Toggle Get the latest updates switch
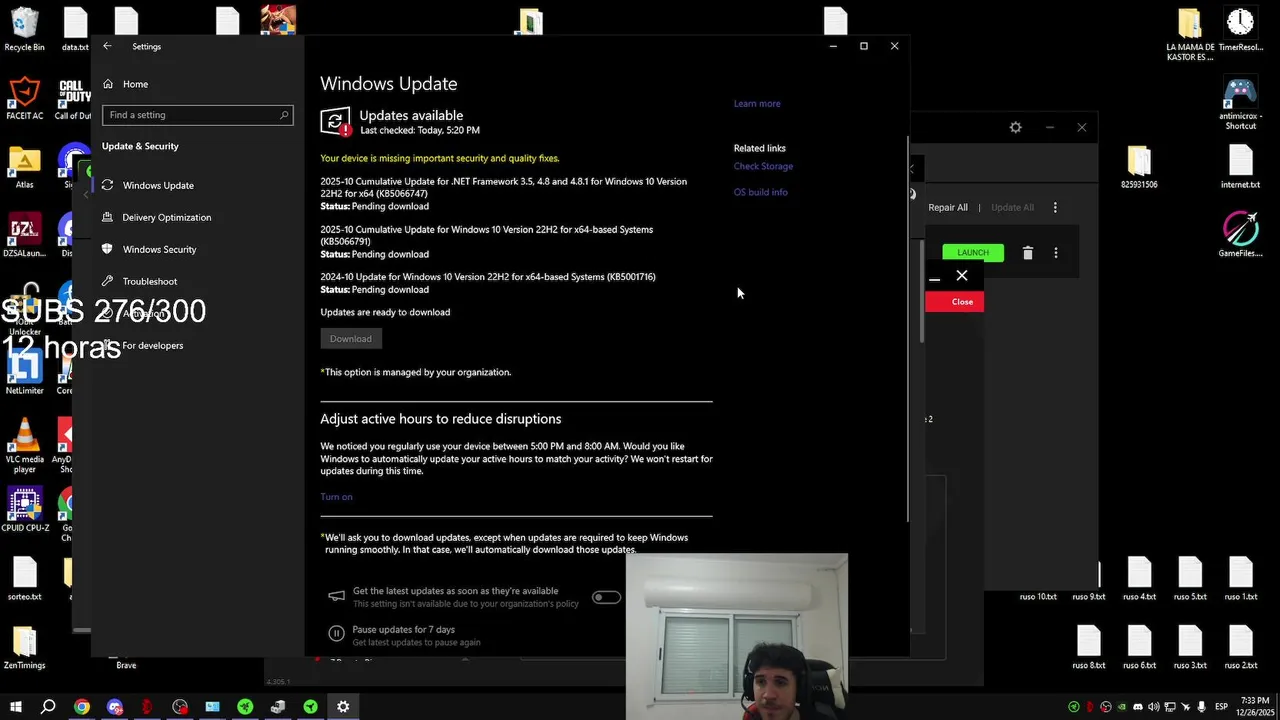The height and width of the screenshot is (720, 1280). 606,597
